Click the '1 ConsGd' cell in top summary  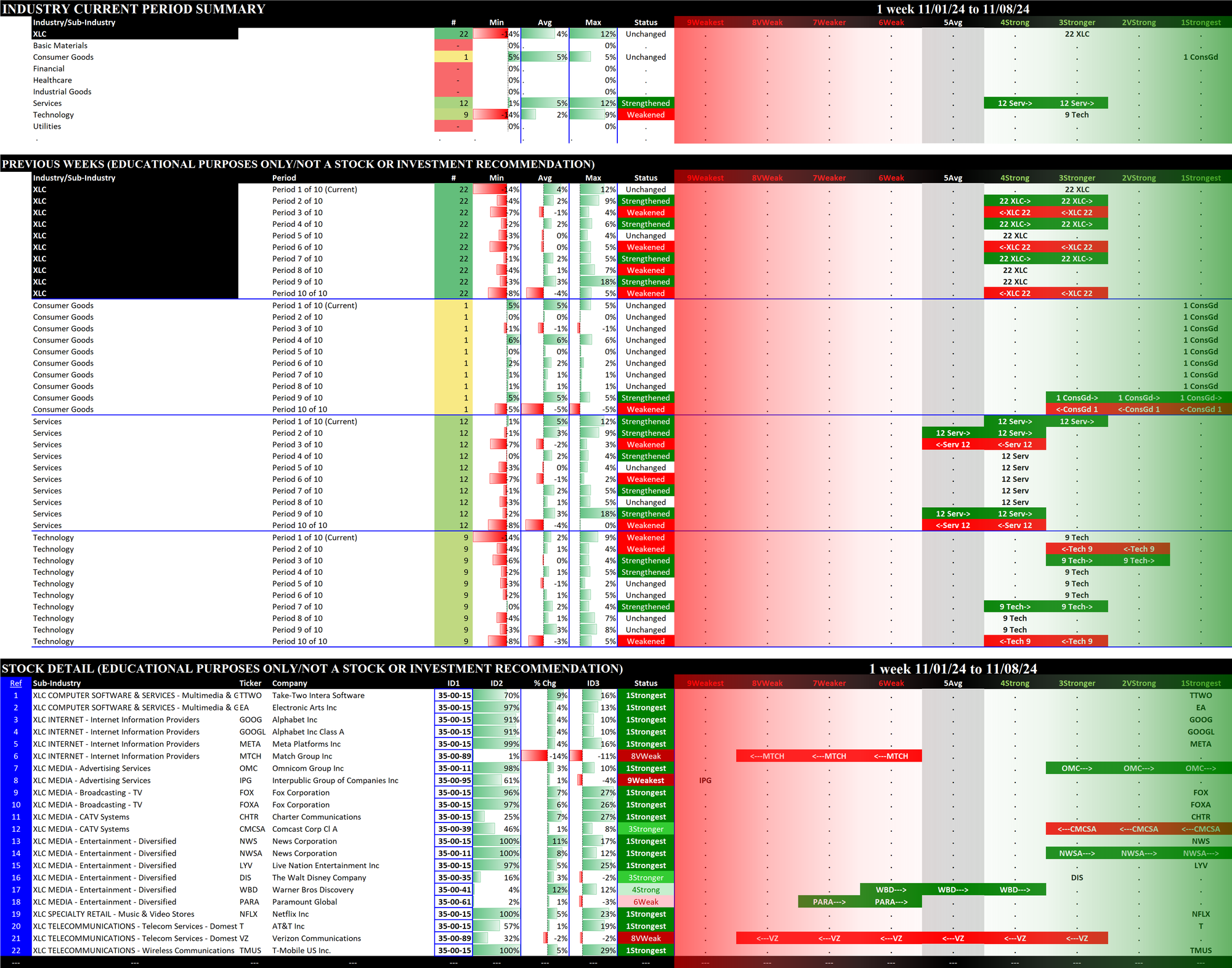click(1201, 57)
